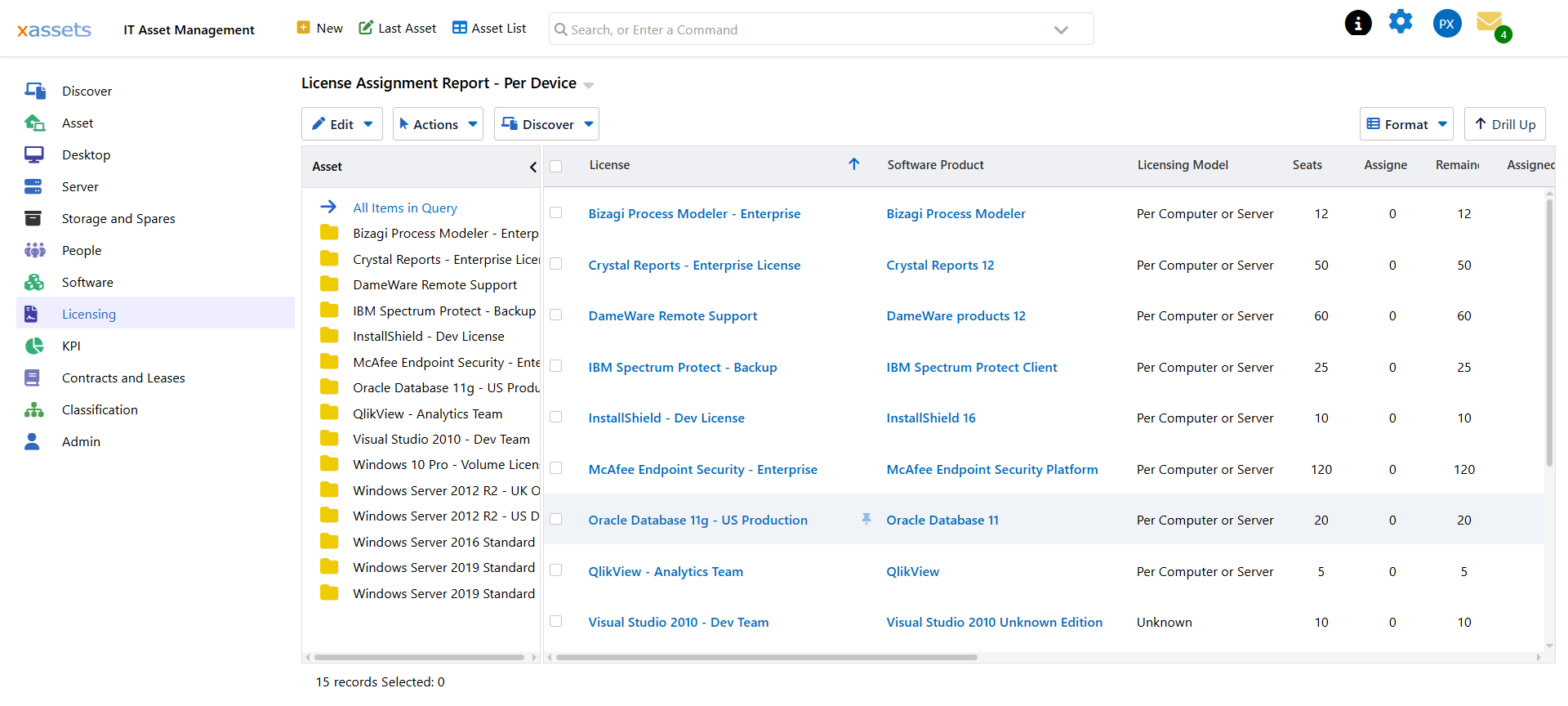Click the Discover sidebar icon
Viewport: 1568px width, 706px height.
(x=34, y=91)
